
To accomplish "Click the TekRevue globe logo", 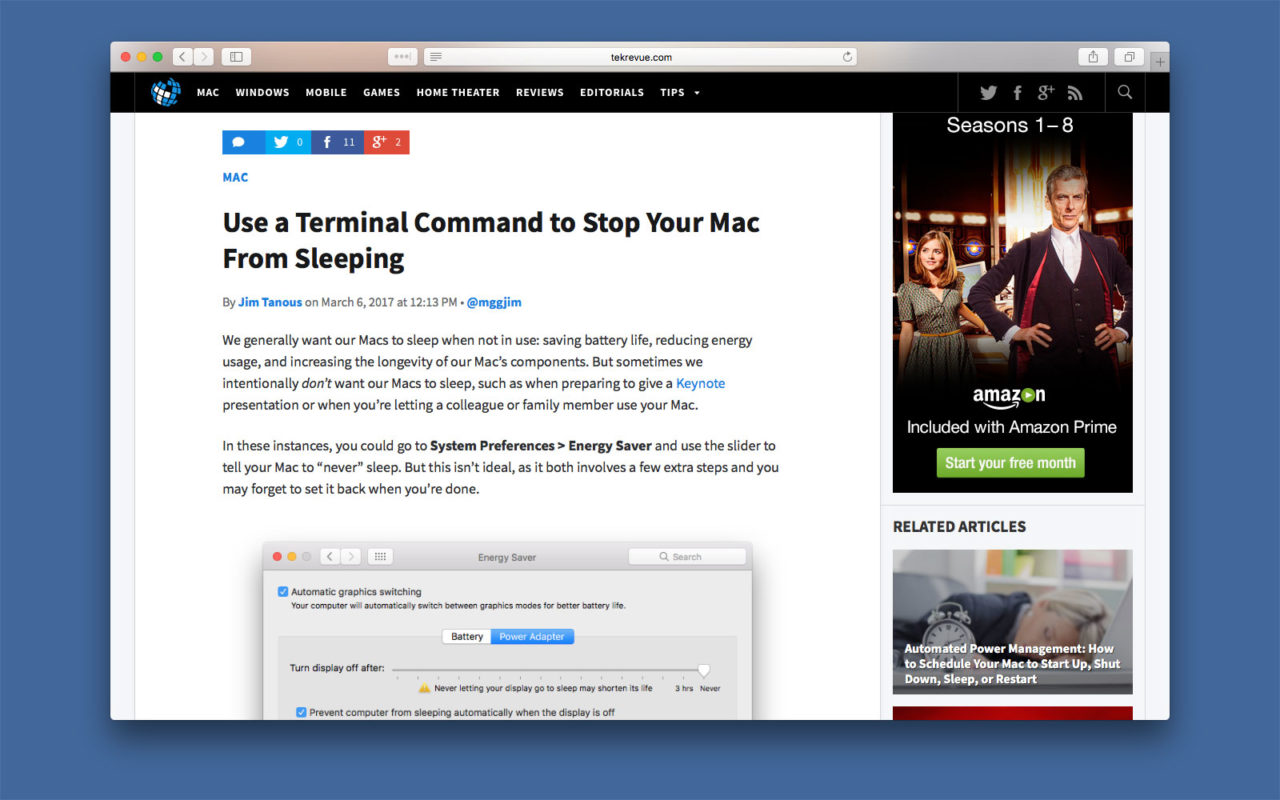I will point(165,92).
